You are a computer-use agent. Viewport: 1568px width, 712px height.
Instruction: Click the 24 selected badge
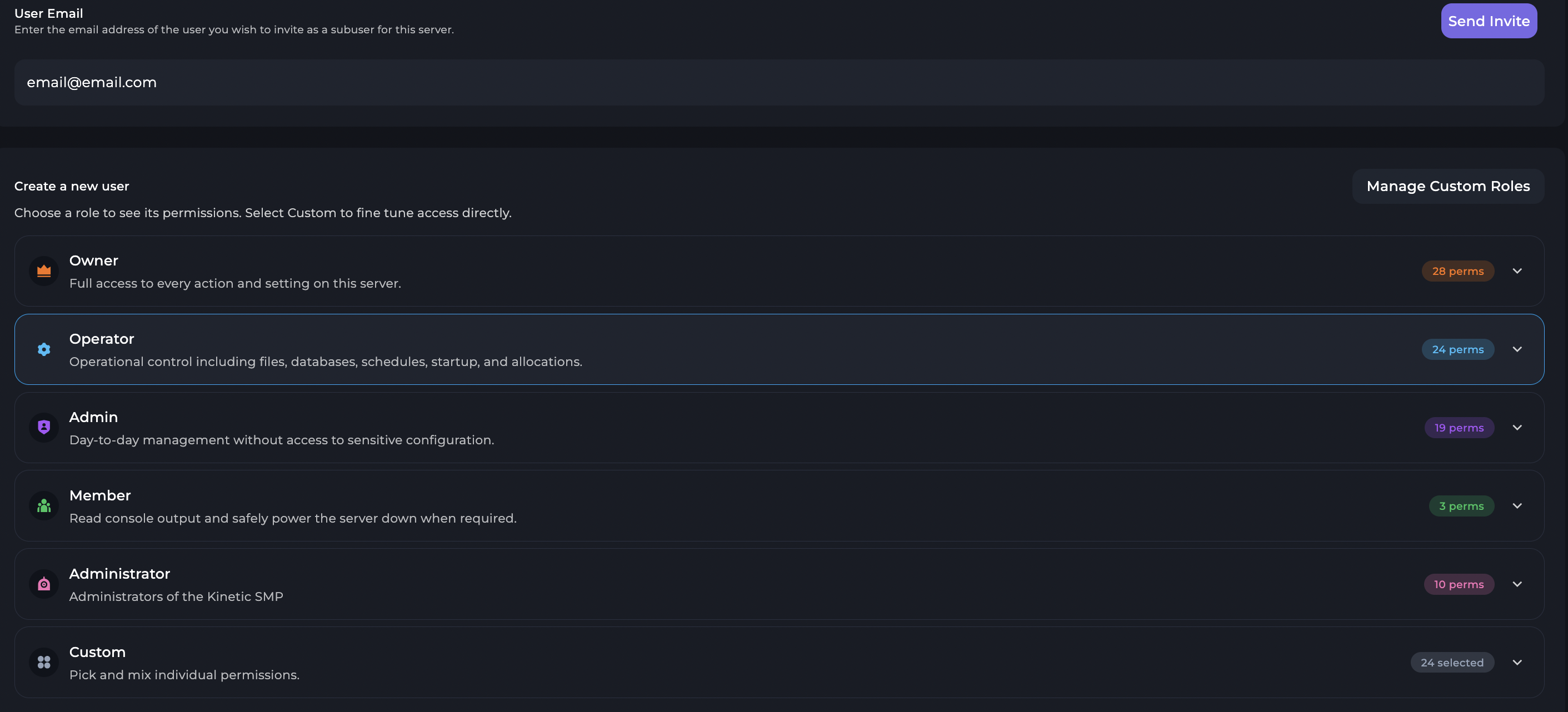[1452, 662]
